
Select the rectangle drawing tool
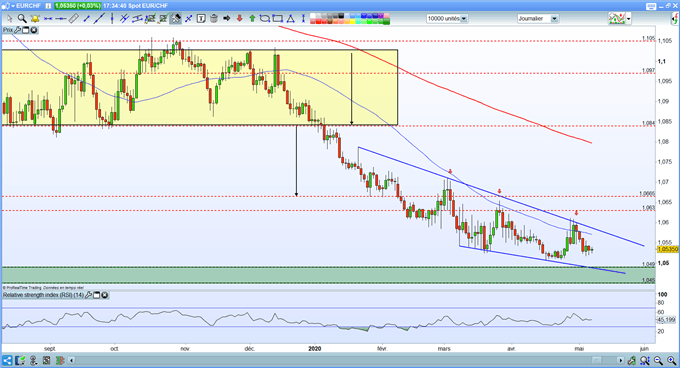click(x=278, y=19)
